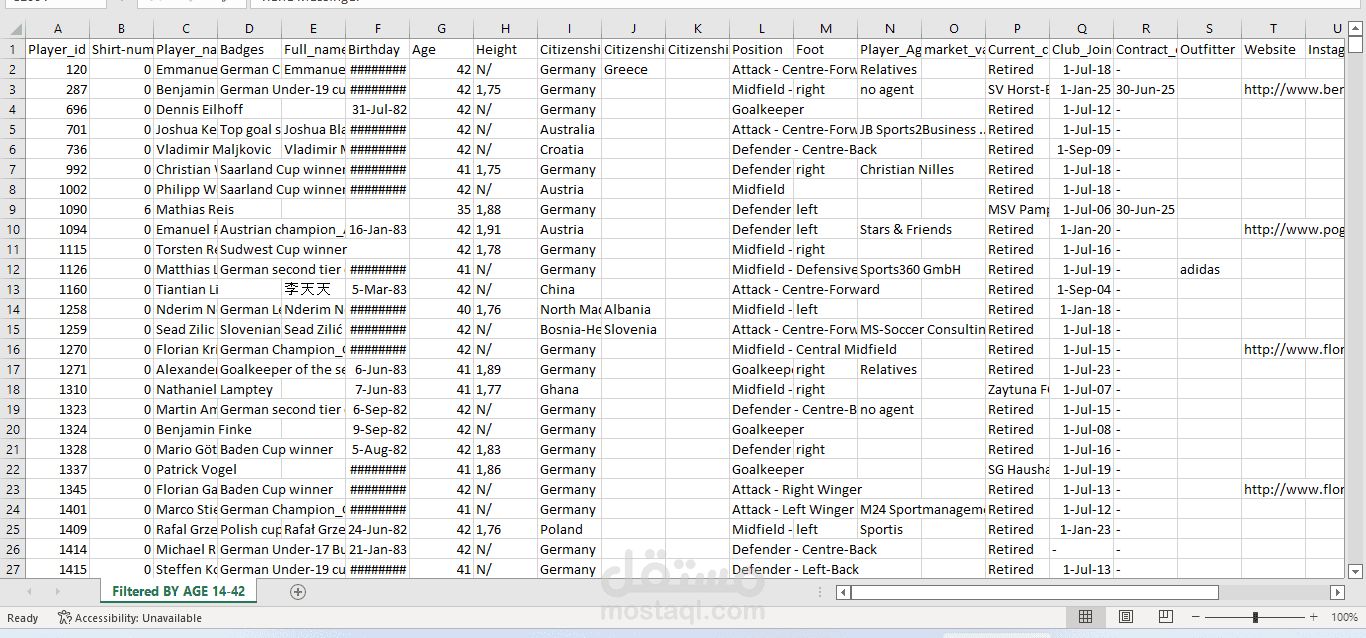Click the horizontal scrollbar left arrow
1366x638 pixels.
(843, 592)
